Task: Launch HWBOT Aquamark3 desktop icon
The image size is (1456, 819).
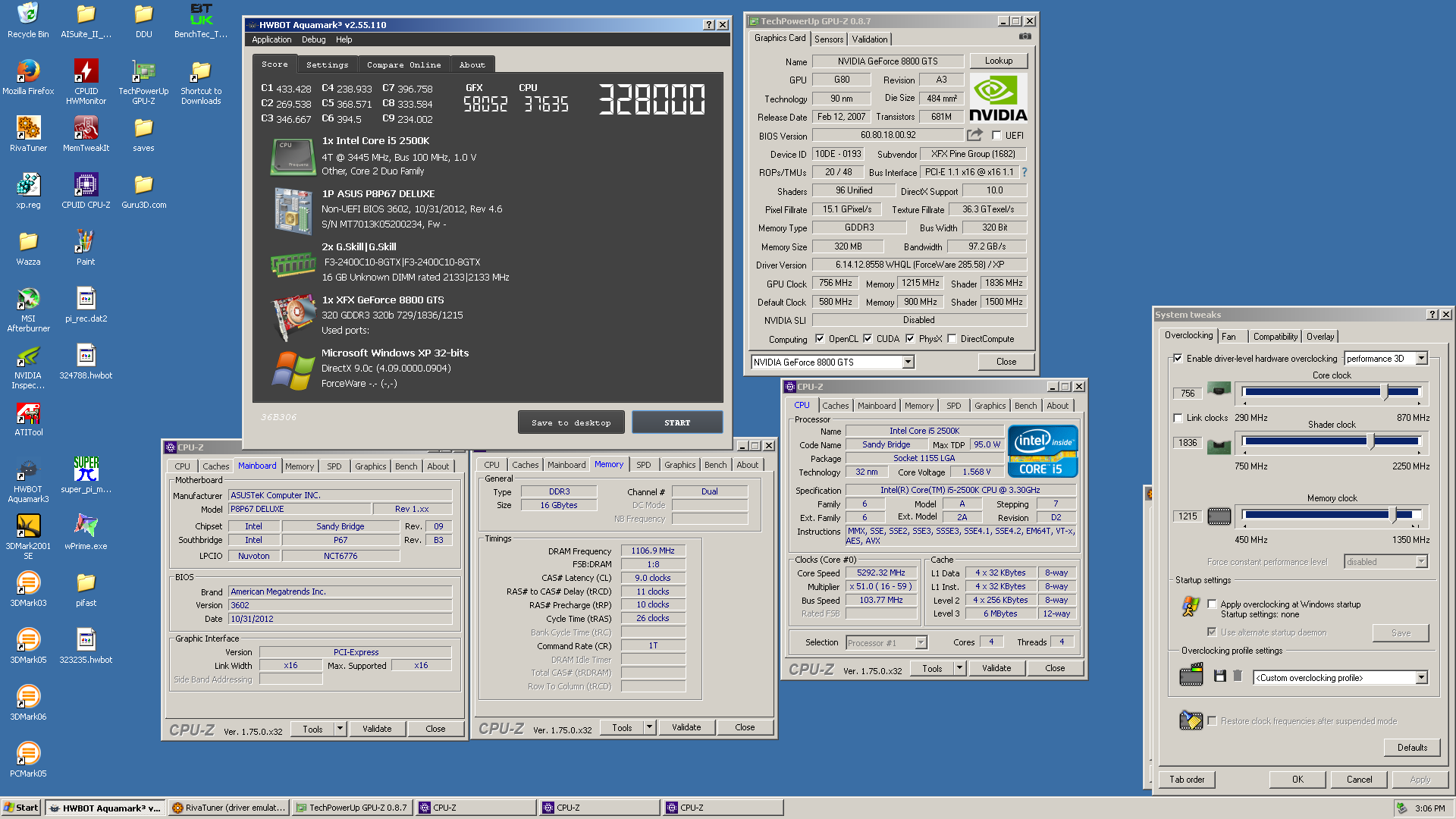Action: click(x=28, y=480)
